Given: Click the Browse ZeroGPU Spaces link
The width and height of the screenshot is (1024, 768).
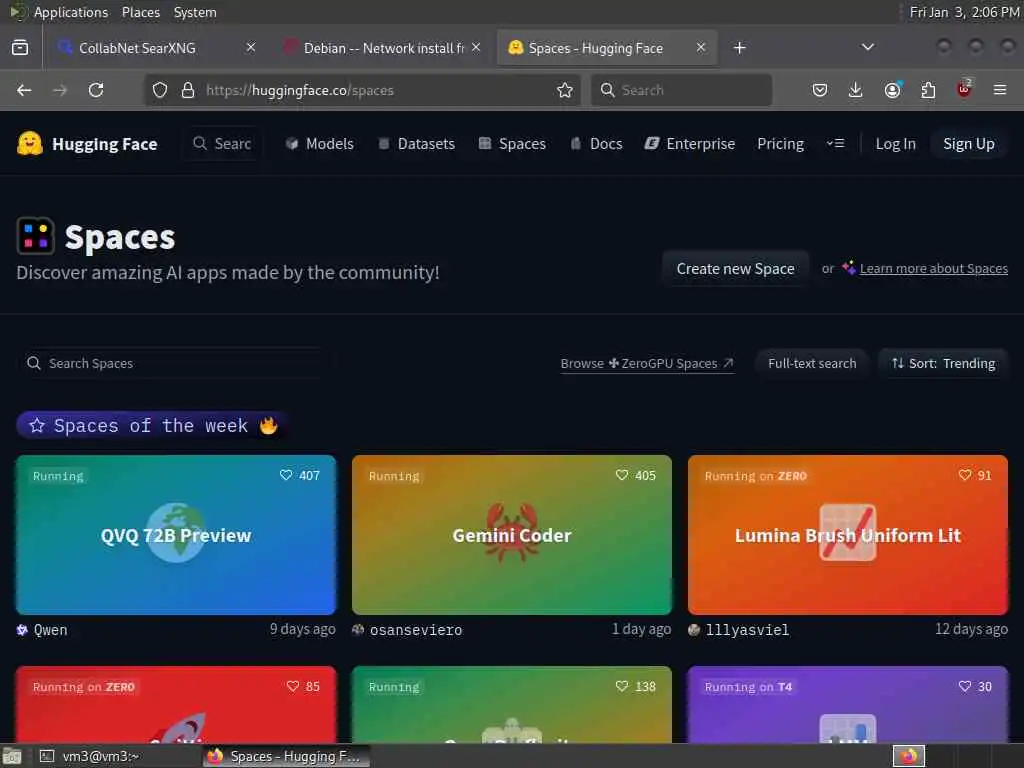Looking at the screenshot, I should tap(647, 363).
